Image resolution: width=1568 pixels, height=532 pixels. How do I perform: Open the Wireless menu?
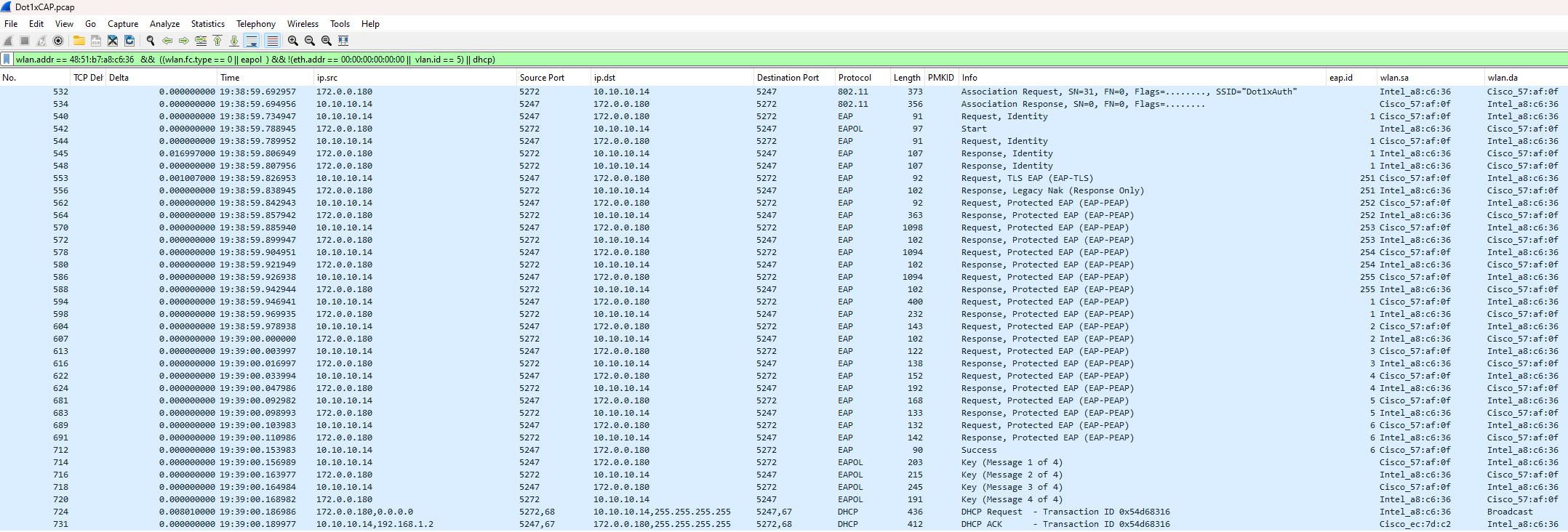coord(303,24)
